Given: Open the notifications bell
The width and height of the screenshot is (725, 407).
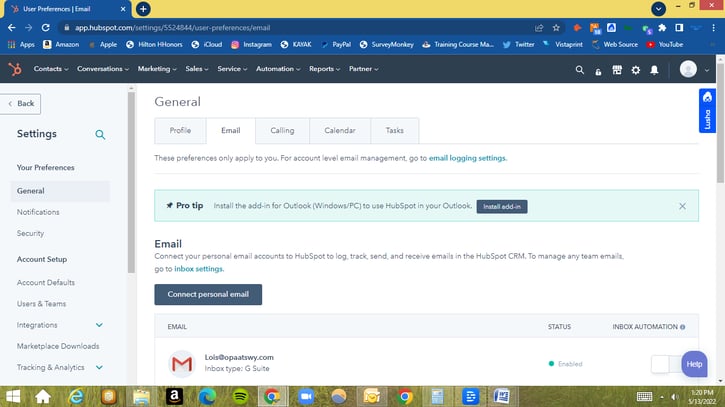Looking at the screenshot, I should tap(654, 70).
